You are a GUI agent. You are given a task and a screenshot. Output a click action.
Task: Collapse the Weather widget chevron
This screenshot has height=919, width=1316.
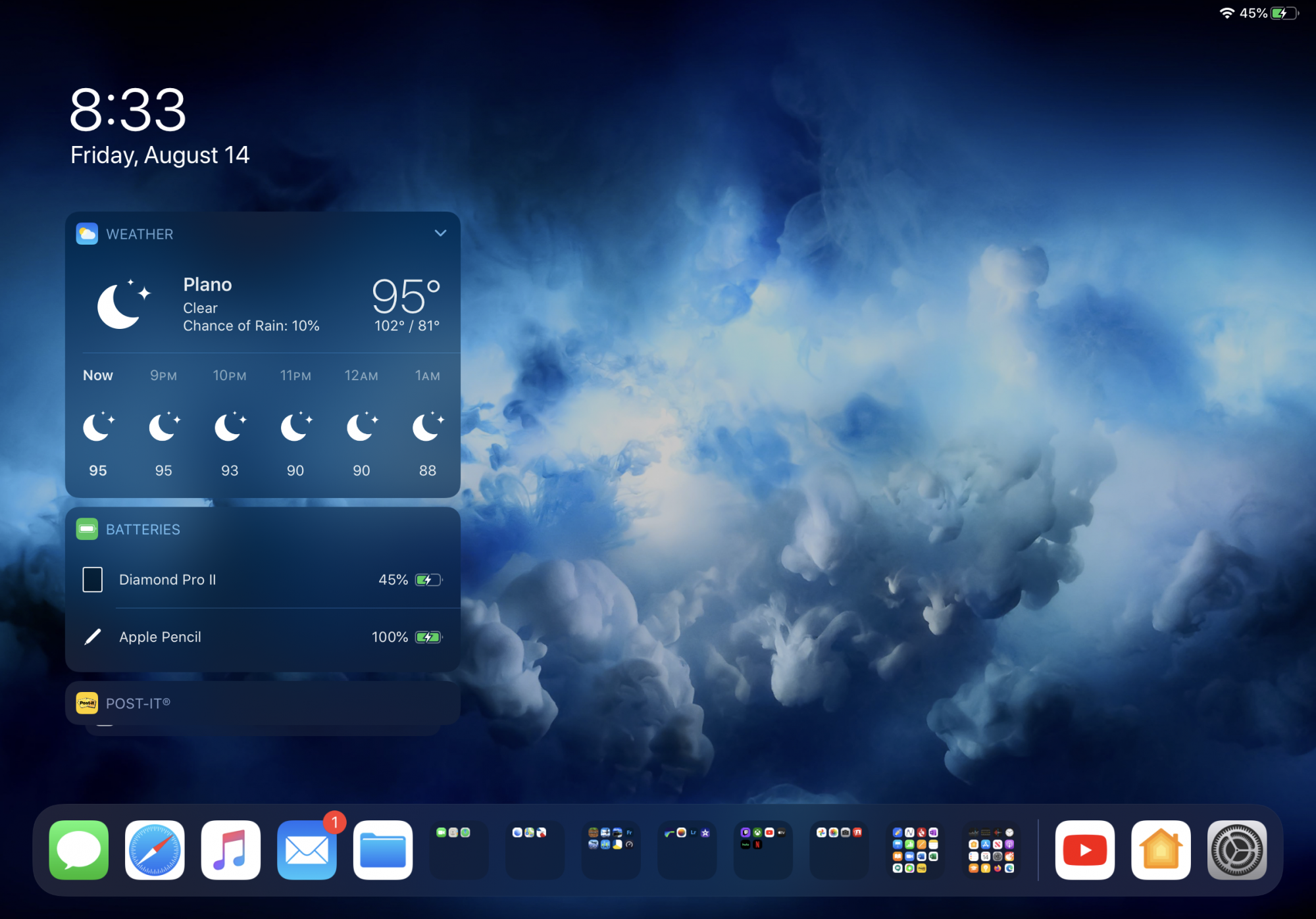tap(440, 233)
